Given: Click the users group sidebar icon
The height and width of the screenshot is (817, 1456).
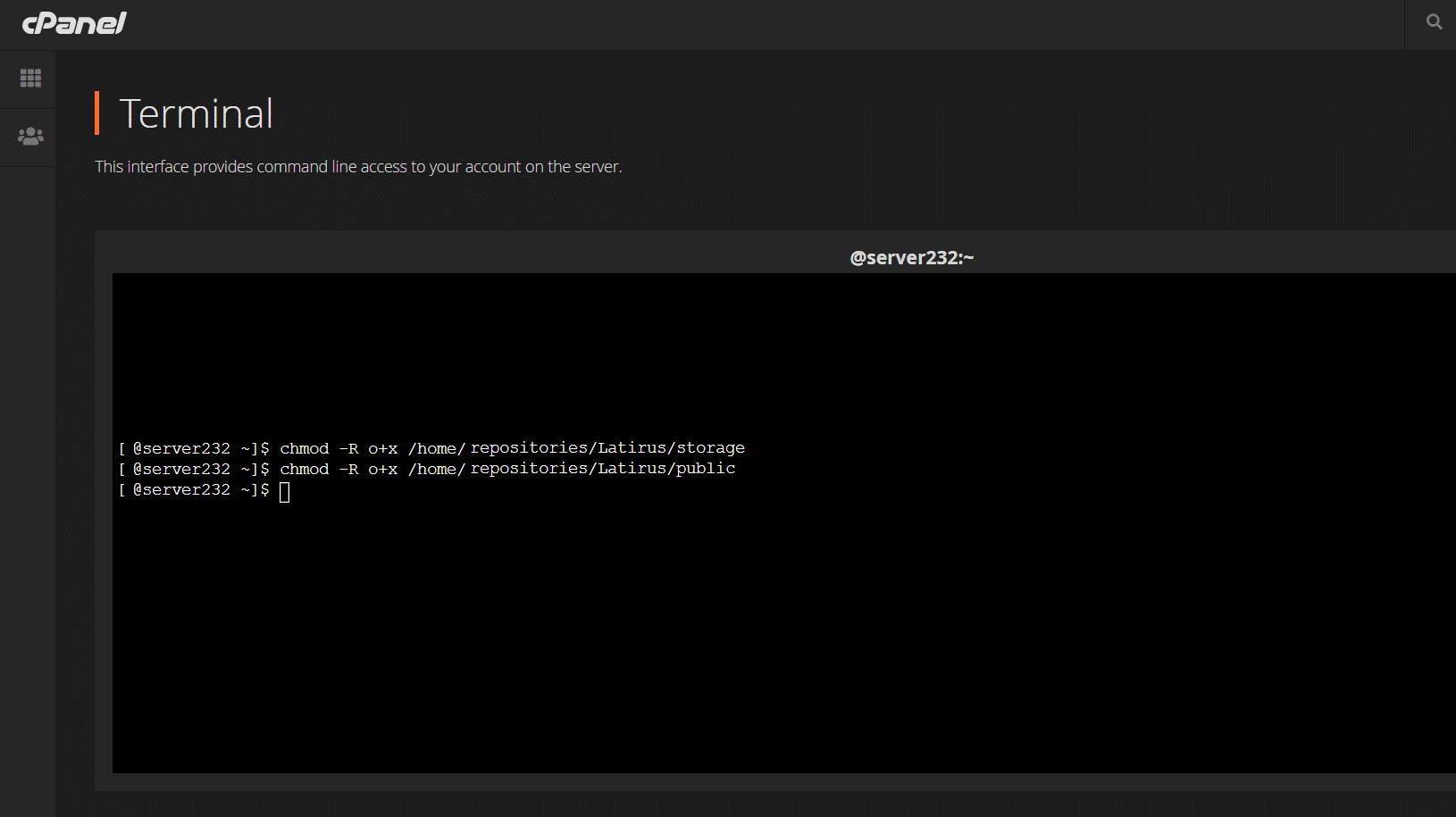Looking at the screenshot, I should coord(29,136).
